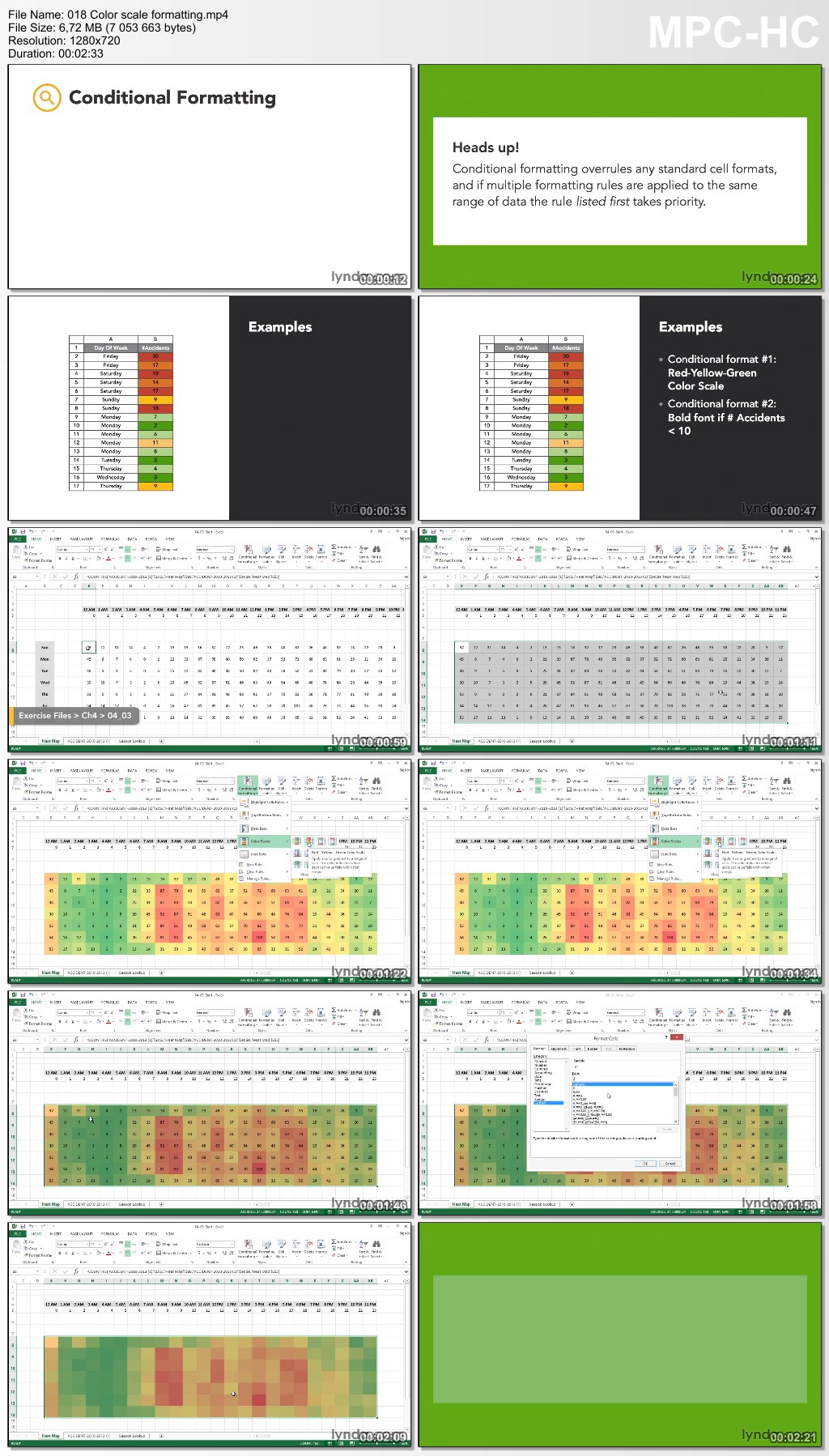Click Conditional Formatting ribbon button in 00:01:34 frame
Screen dimensions: 829x1456
(657, 785)
